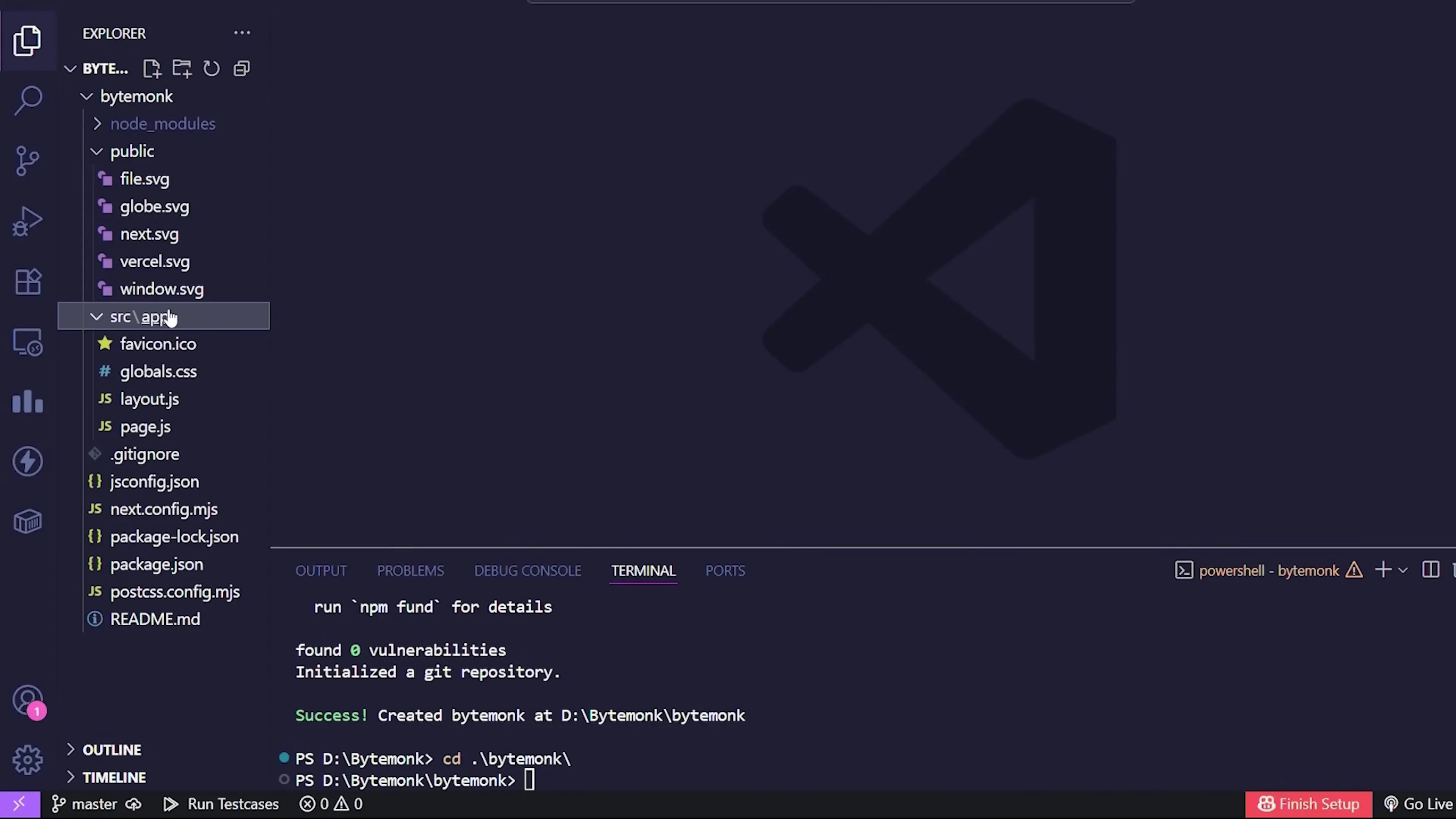
Task: Open the Extensions view
Action: point(28,281)
